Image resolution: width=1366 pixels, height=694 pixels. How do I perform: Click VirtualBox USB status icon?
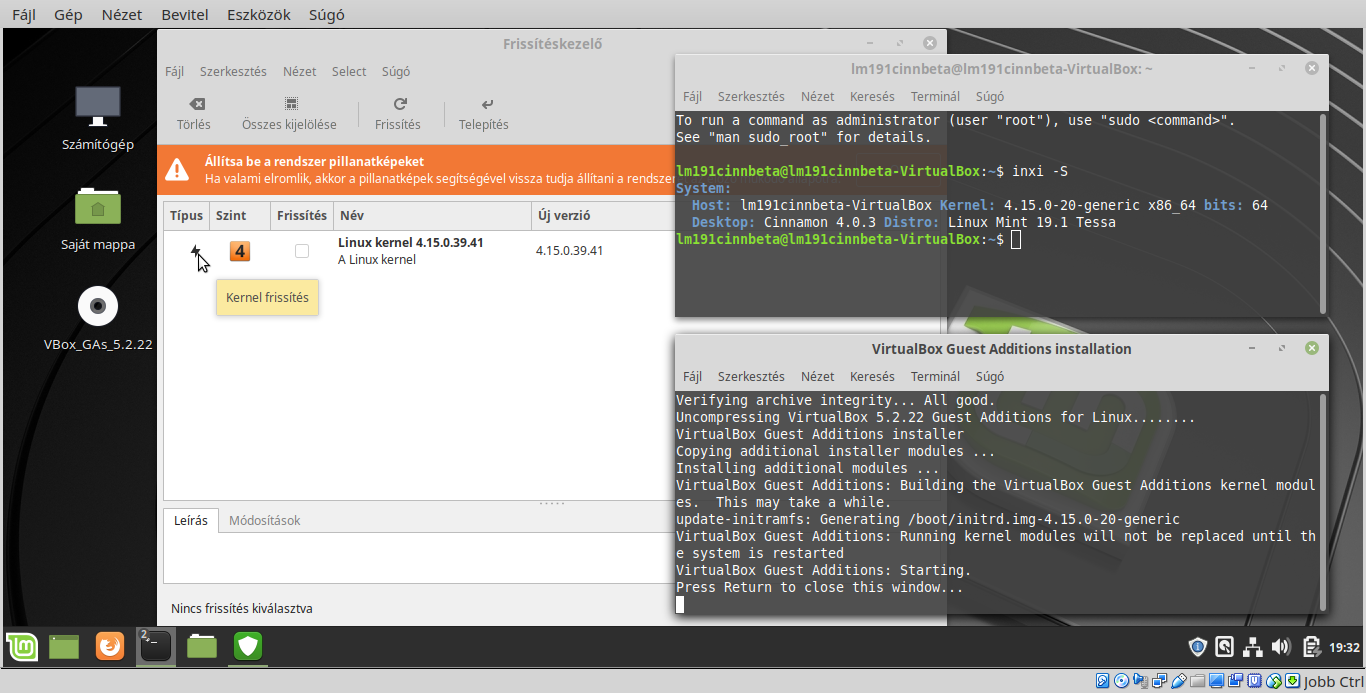click(x=1179, y=681)
